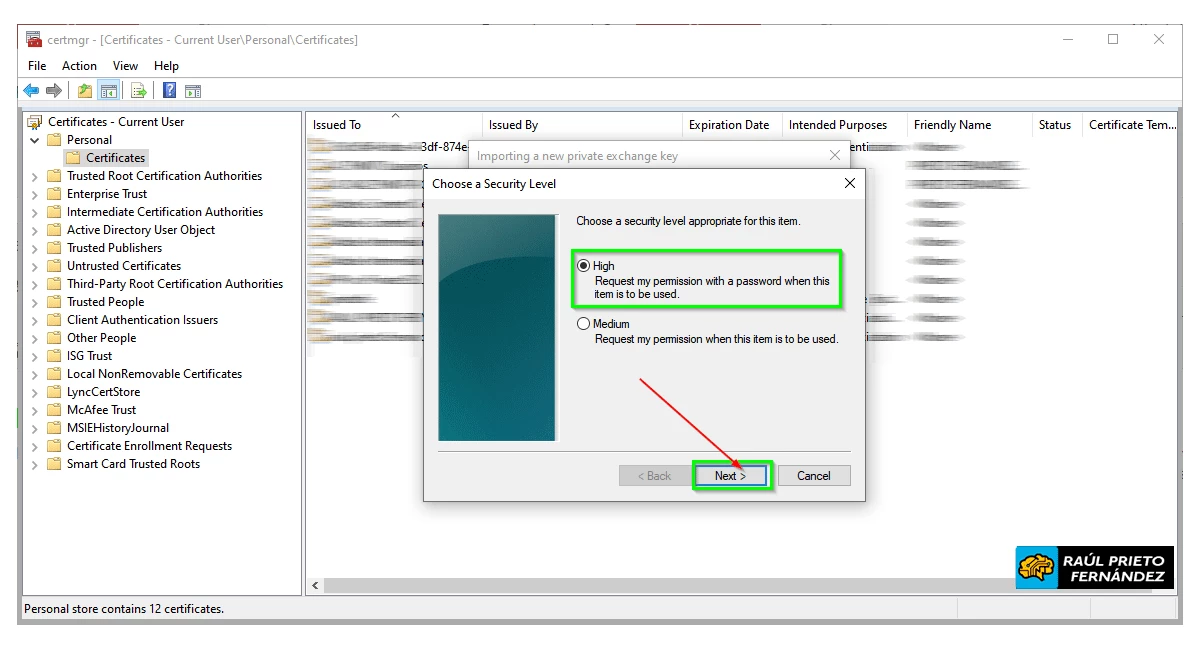Open the Action menu
This screenshot has height=650, width=1200.
click(79, 66)
